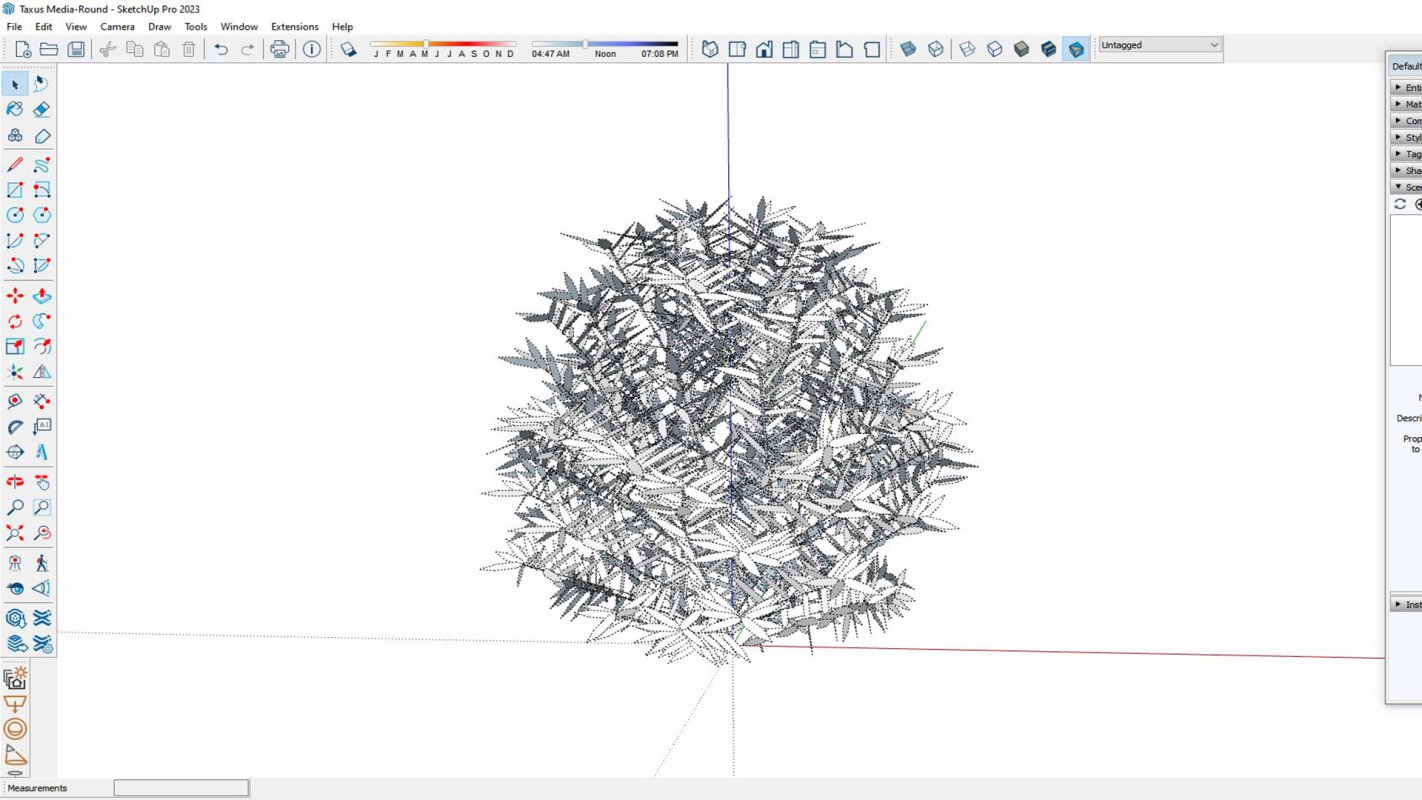This screenshot has width=1422, height=800.
Task: Activate the Tape Measure tool
Action: click(14, 401)
